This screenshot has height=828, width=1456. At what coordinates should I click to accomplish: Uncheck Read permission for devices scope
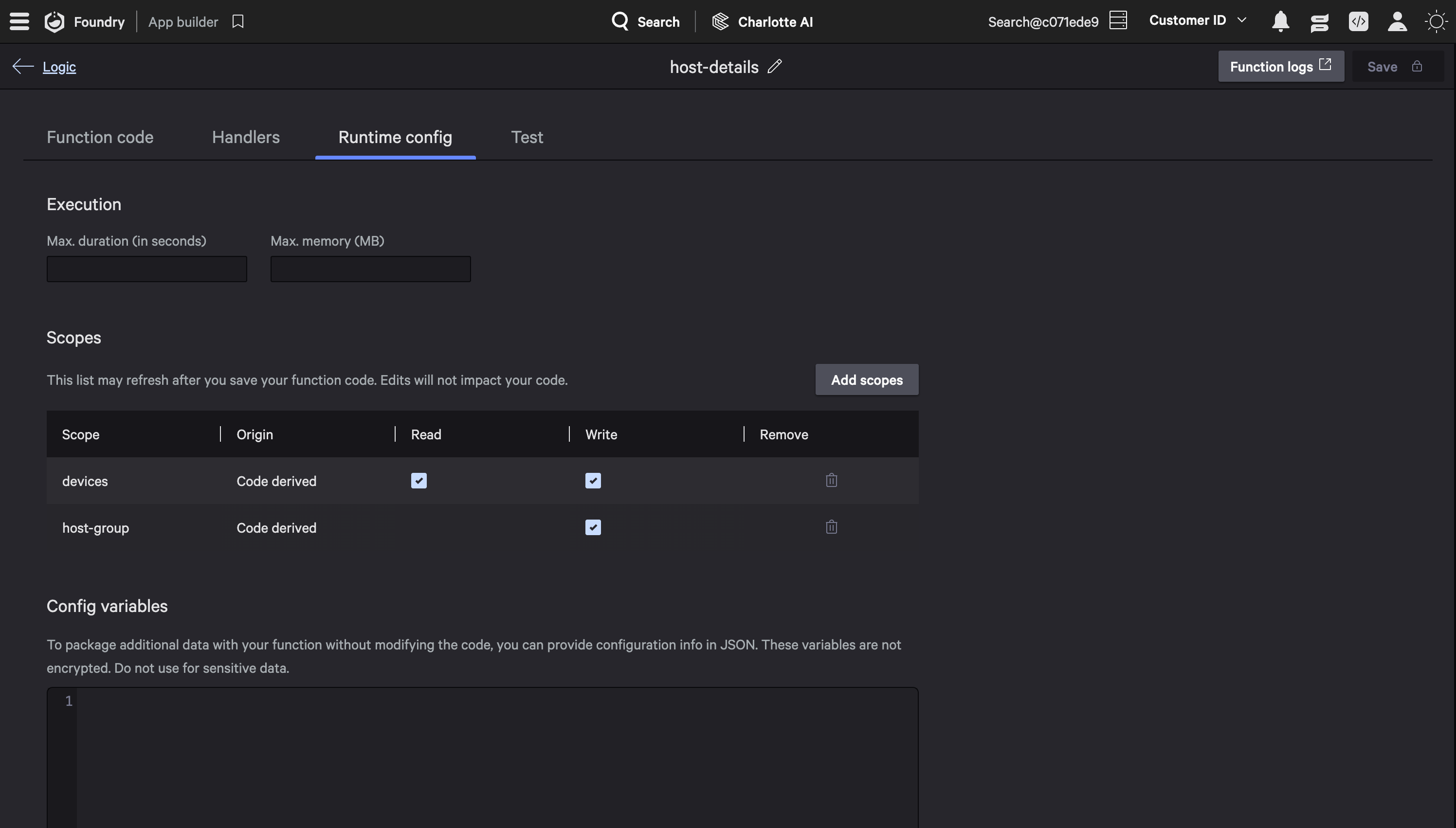419,481
